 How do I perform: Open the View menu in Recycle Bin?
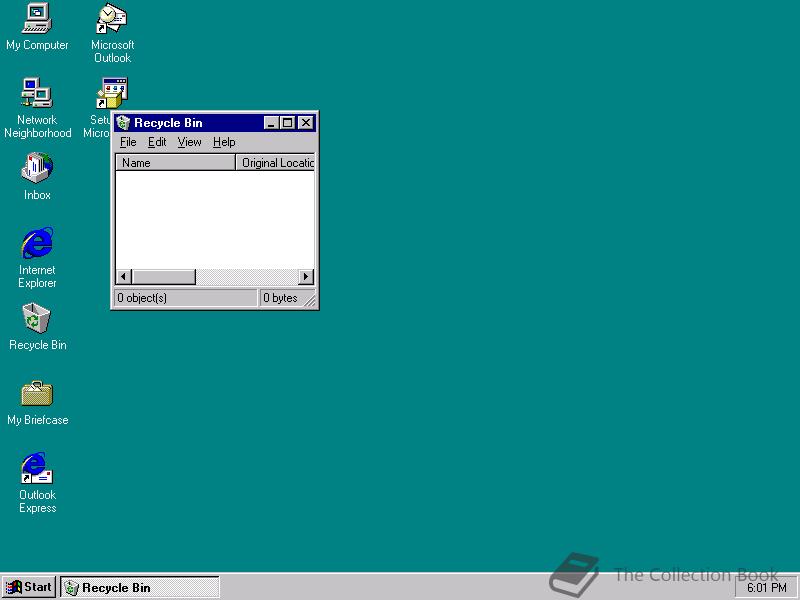pyautogui.click(x=189, y=142)
